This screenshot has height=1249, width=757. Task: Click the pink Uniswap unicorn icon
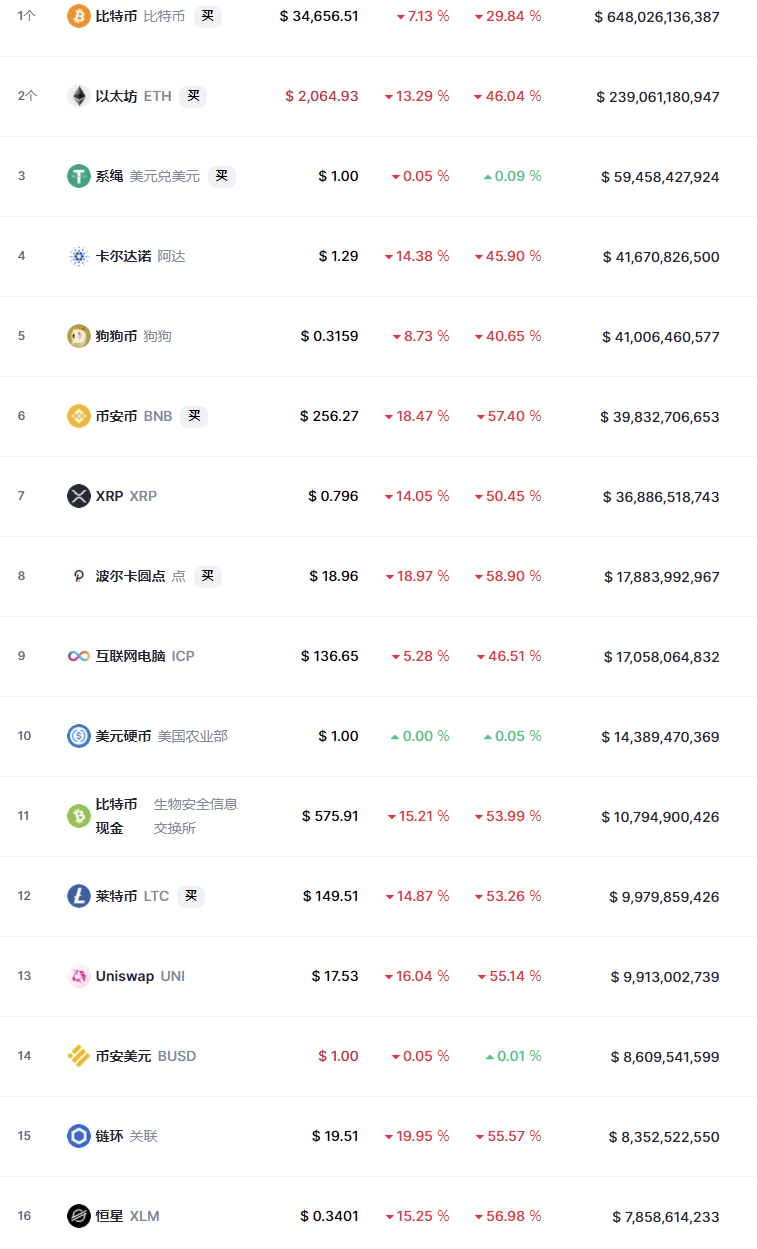78,976
